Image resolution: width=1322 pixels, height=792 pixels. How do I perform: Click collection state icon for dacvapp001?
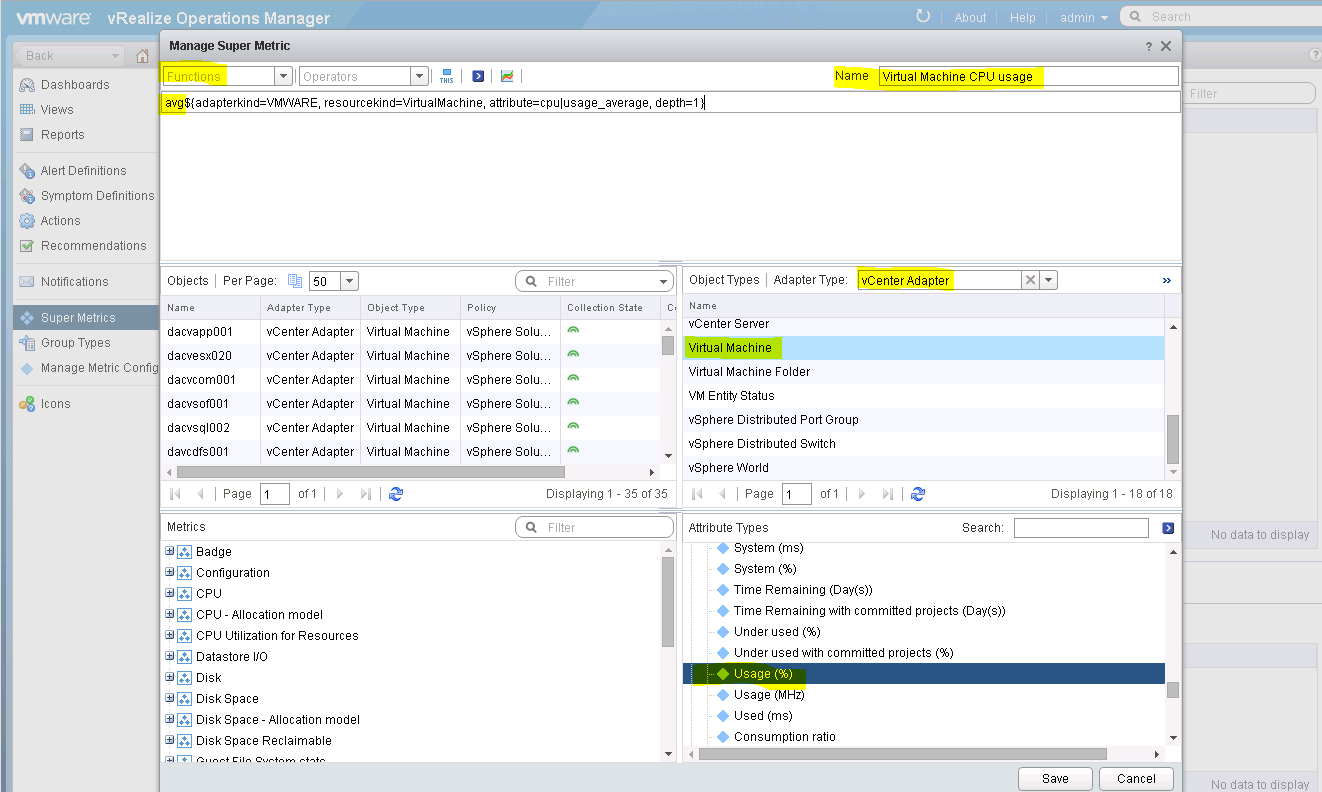[573, 331]
